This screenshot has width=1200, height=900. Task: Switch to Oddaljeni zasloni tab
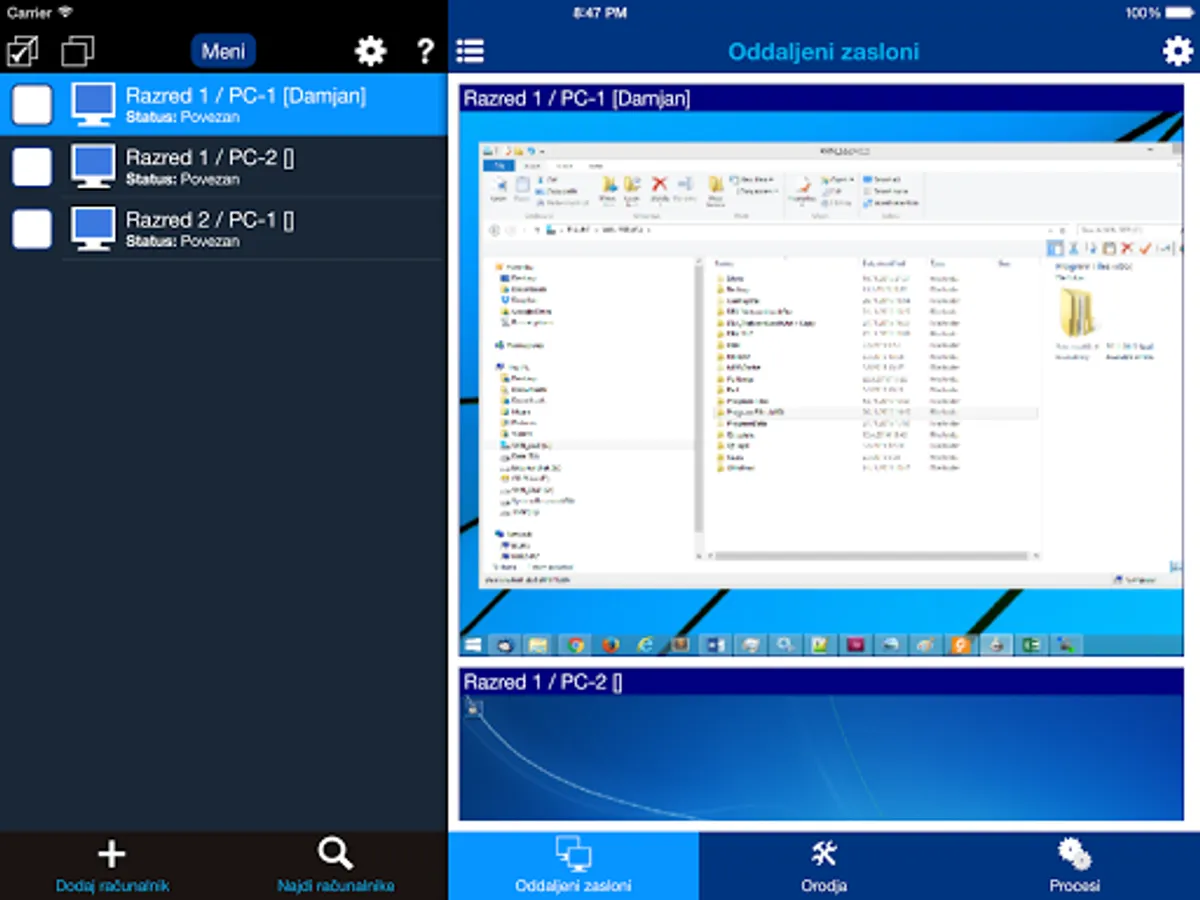pos(573,866)
